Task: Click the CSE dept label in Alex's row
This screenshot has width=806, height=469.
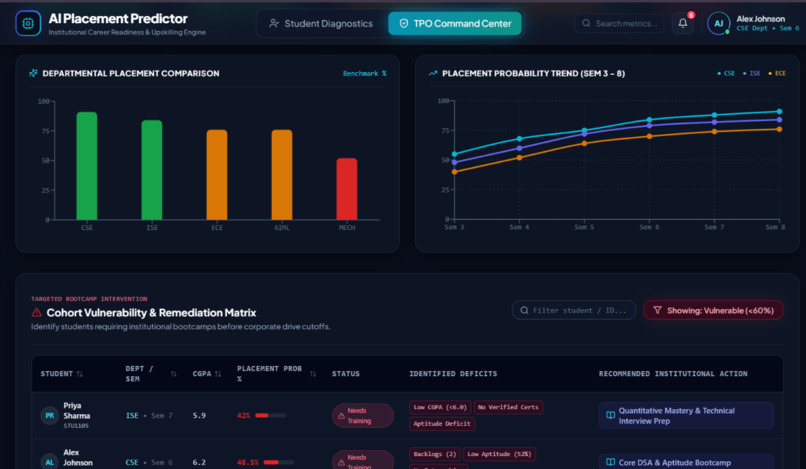Action: point(132,462)
